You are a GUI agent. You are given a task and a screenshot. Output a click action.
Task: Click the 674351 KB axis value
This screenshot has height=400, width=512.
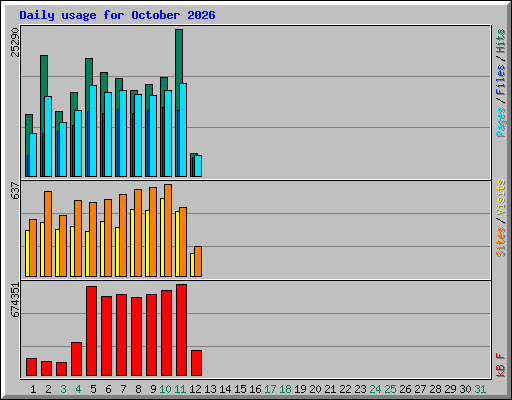pos(15,300)
